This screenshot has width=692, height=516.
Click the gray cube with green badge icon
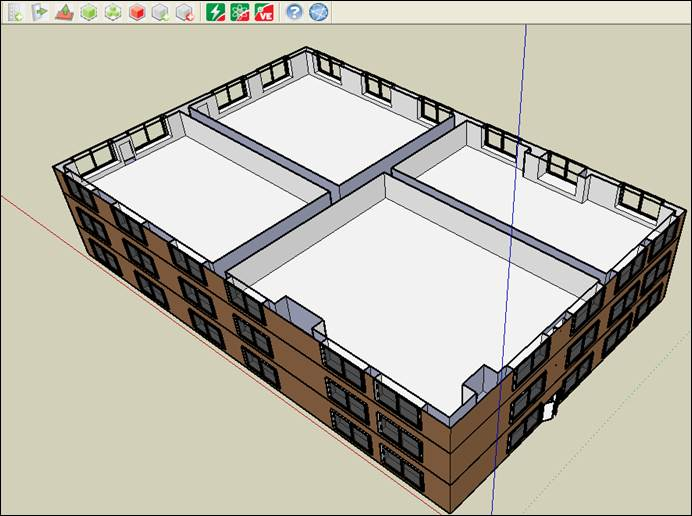click(160, 13)
